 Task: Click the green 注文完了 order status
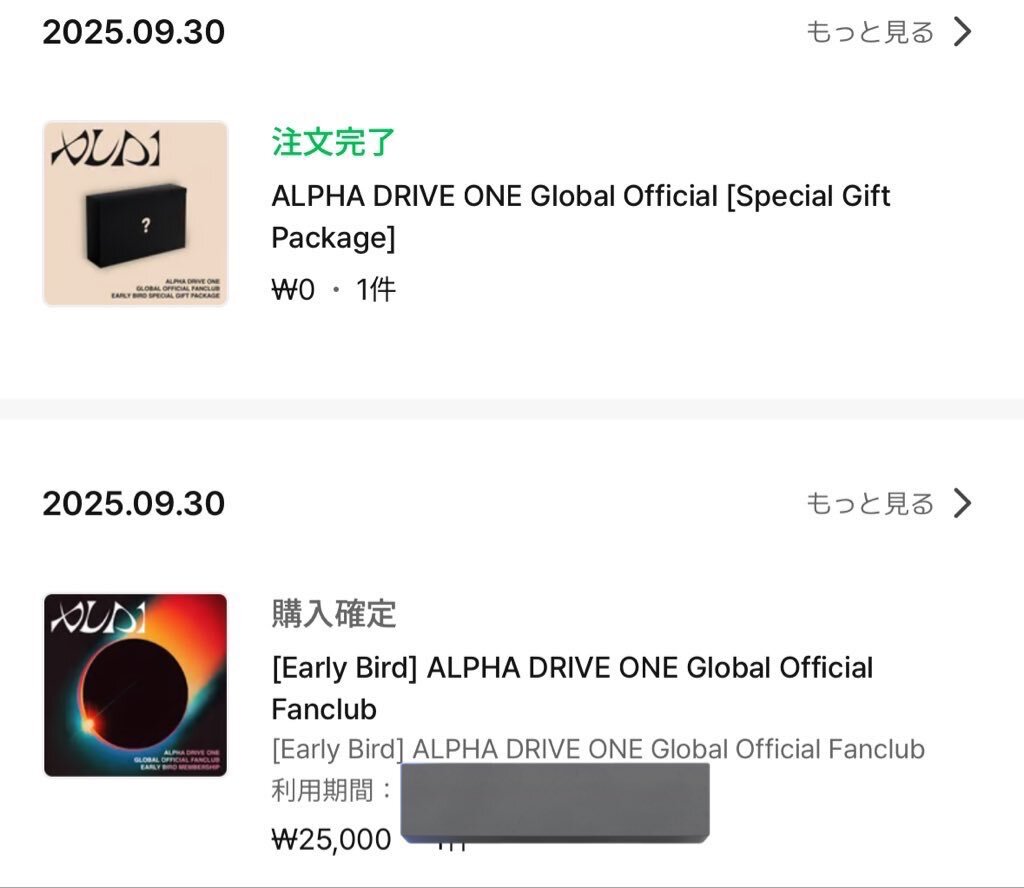pyautogui.click(x=330, y=143)
